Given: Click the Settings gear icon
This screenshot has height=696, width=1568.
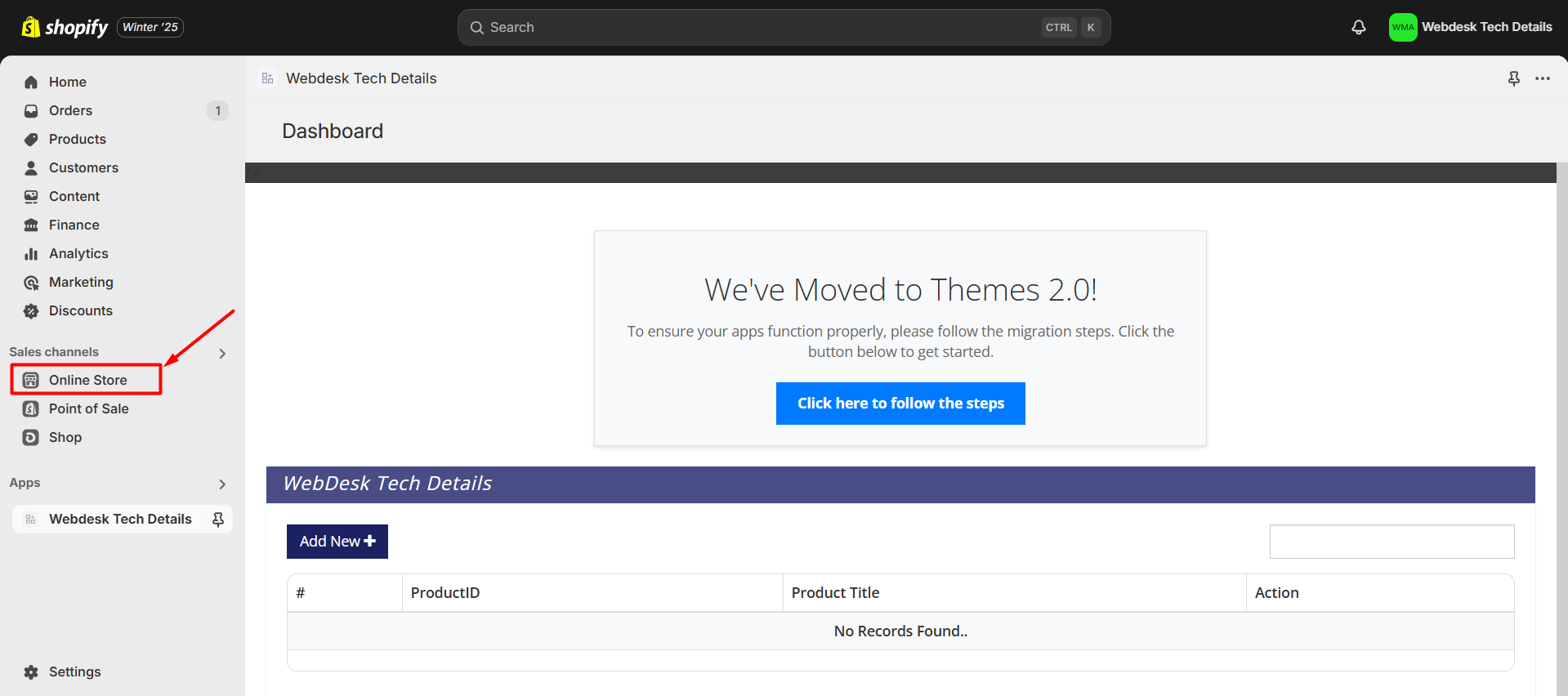Looking at the screenshot, I should pos(31,671).
